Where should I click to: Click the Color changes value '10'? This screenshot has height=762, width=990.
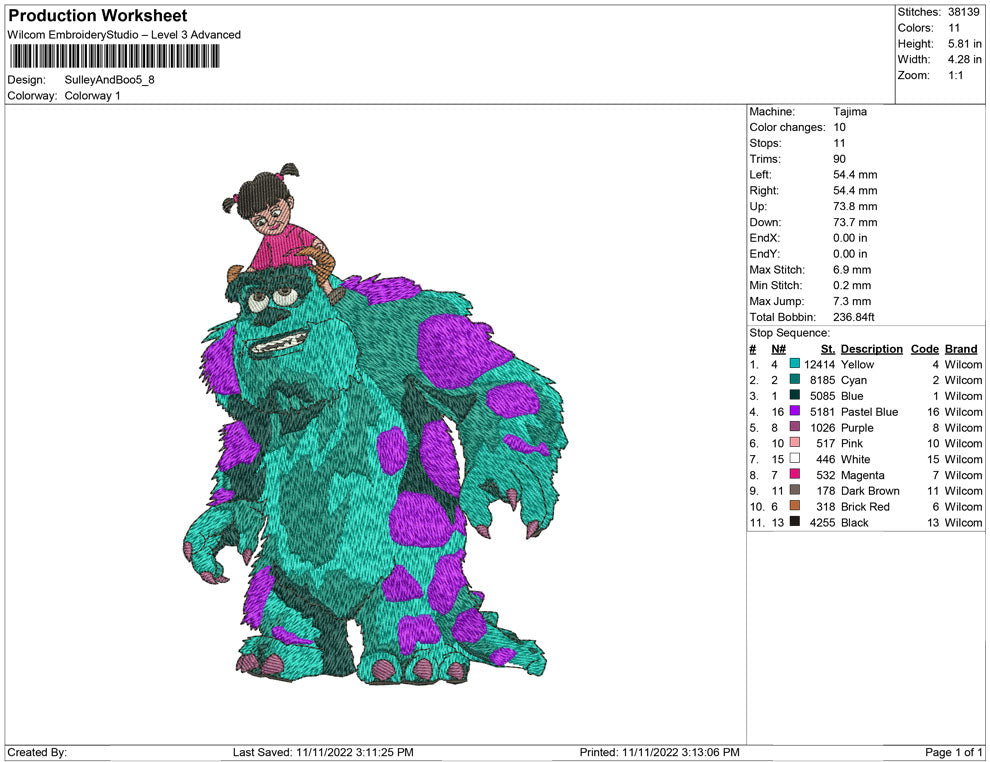839,128
